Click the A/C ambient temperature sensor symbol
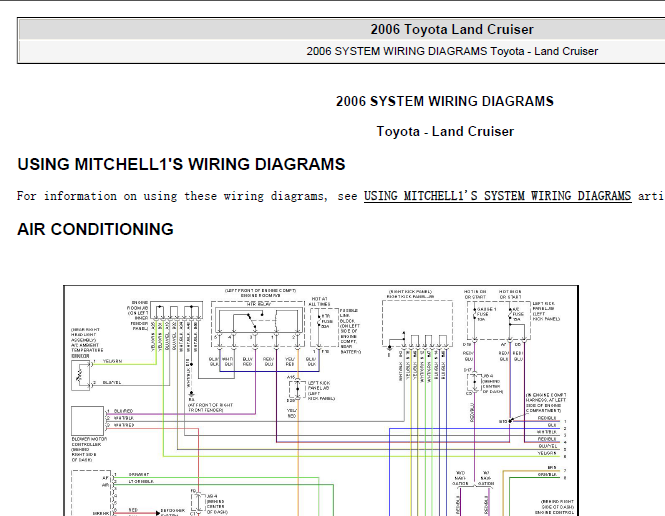The width and height of the screenshot is (665, 516). (81, 375)
